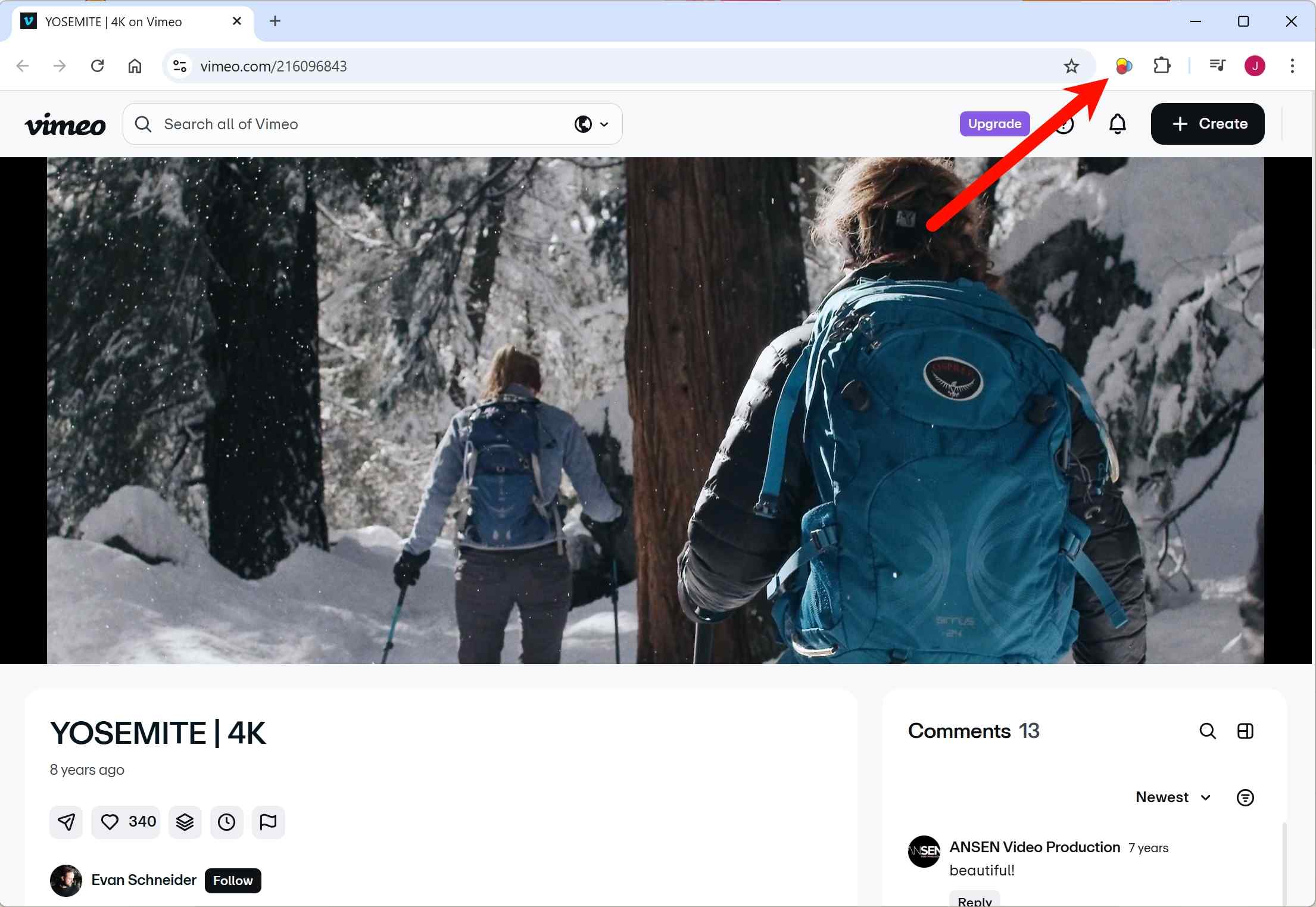Select the share video icon
Viewport: 1316px width, 907px height.
[x=66, y=822]
